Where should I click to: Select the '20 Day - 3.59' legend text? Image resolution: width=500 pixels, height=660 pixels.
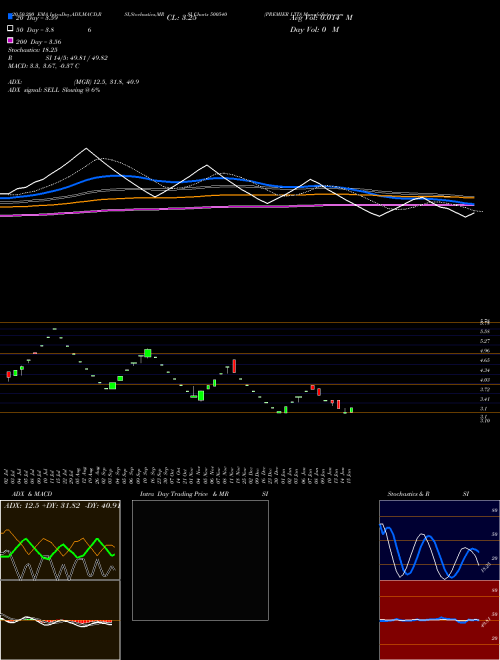[x=37, y=18]
